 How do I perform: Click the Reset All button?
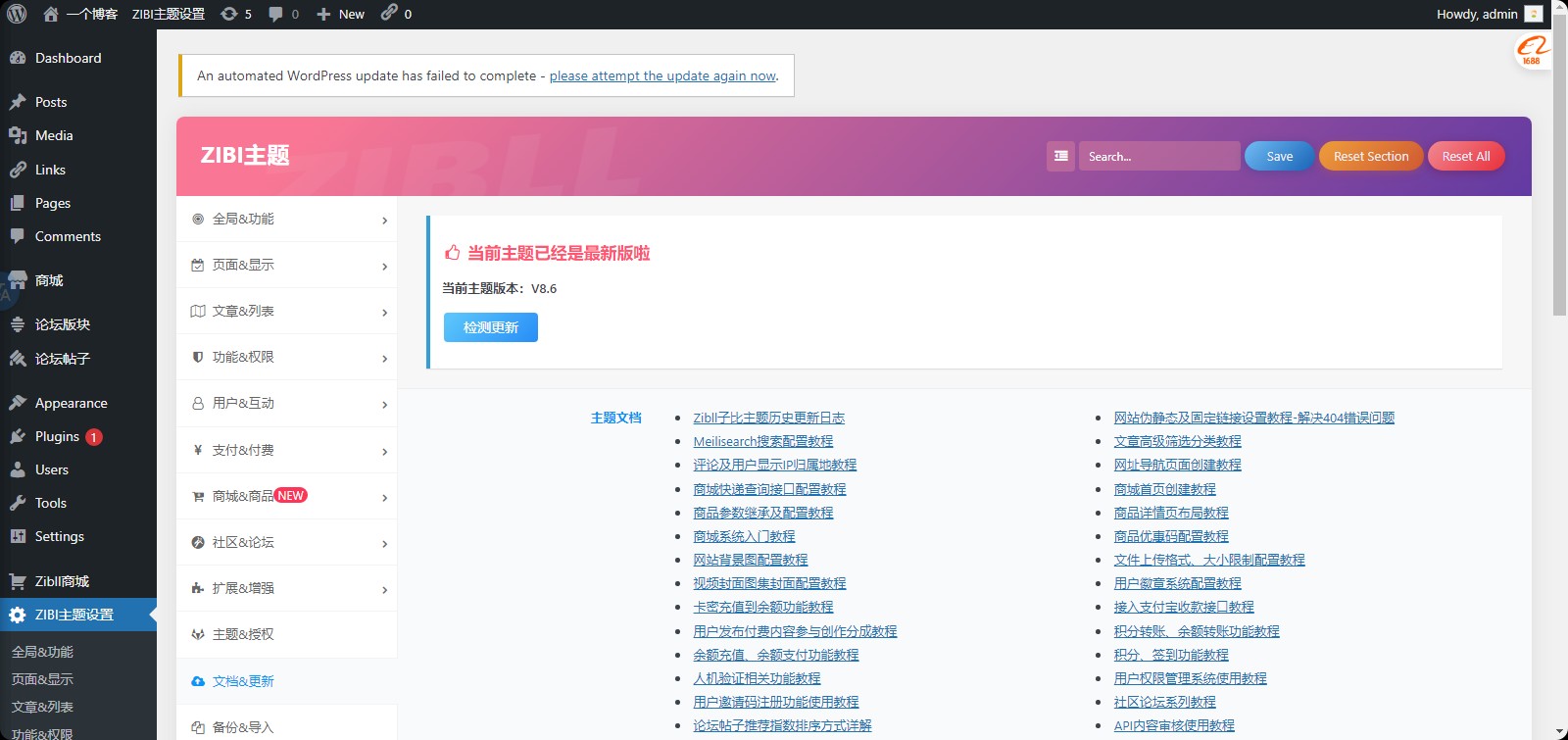1466,156
